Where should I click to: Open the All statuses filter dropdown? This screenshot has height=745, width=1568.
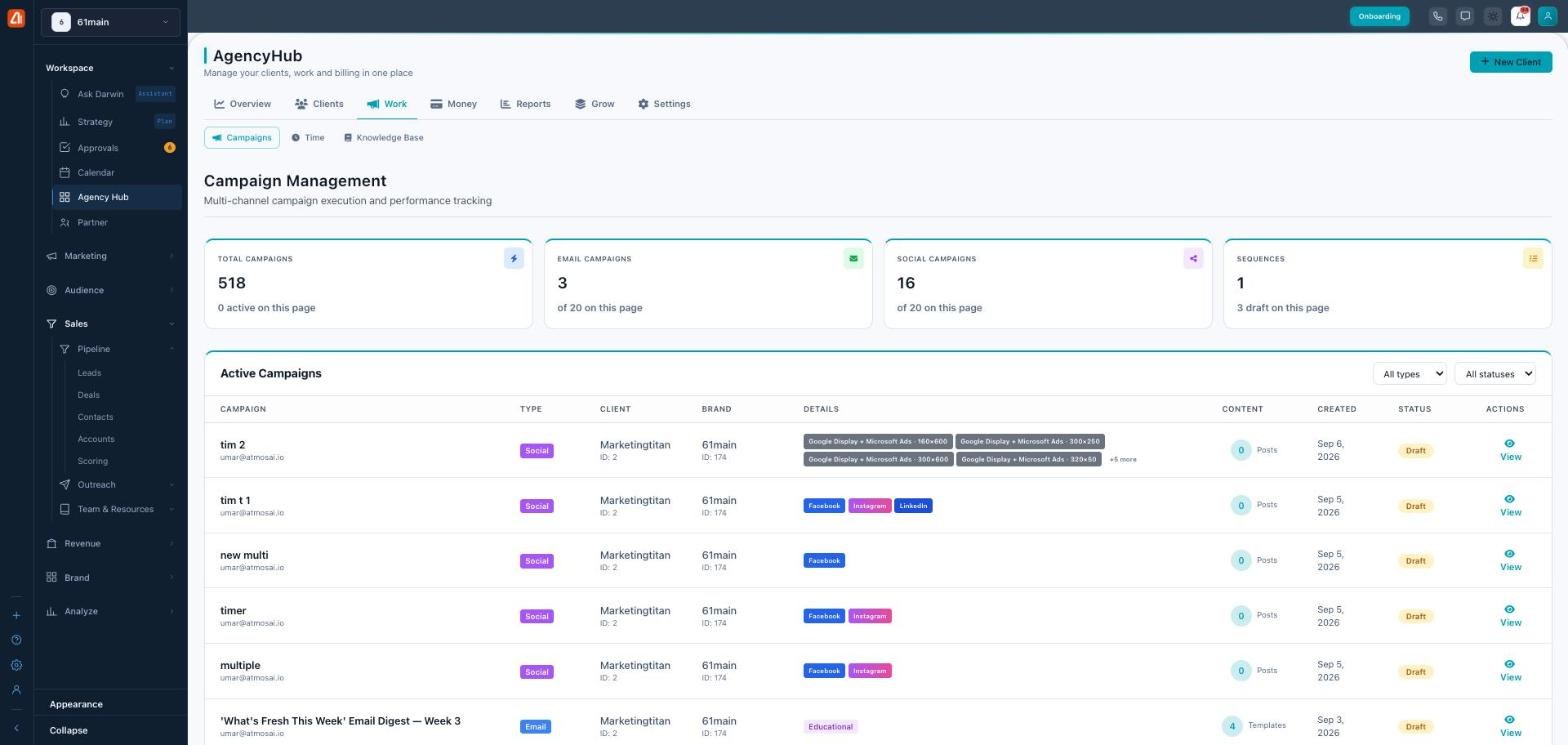click(1495, 374)
